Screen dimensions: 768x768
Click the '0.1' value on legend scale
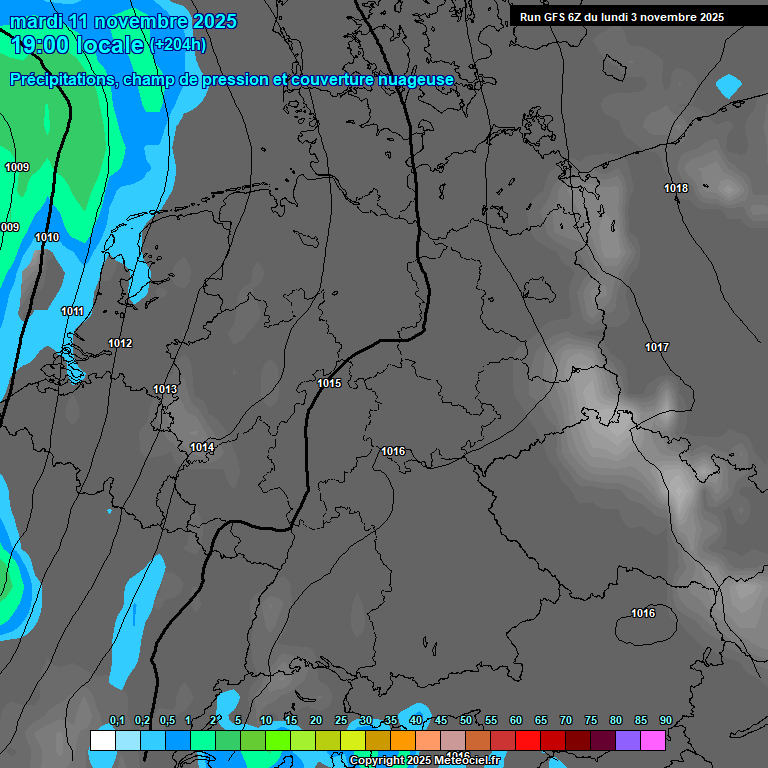click(x=117, y=720)
